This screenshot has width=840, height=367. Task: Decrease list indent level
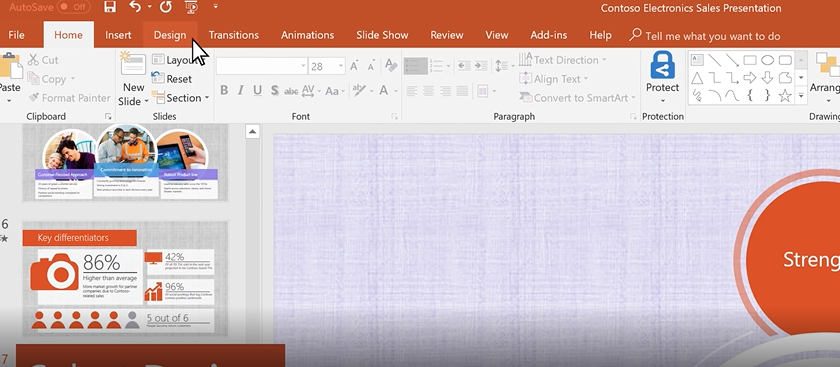pos(464,66)
